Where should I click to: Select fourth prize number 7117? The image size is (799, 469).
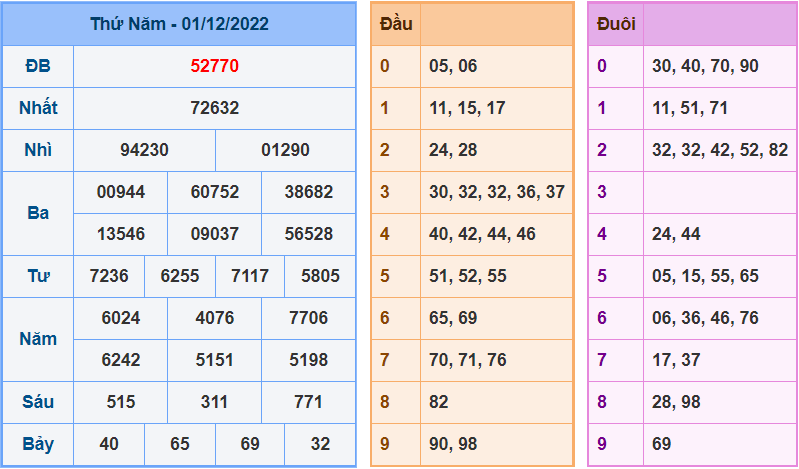(x=250, y=276)
